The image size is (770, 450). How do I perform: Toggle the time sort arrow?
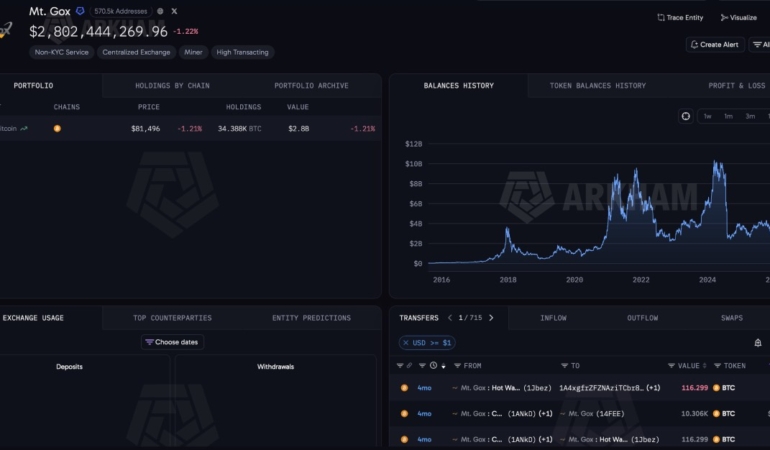tap(443, 366)
